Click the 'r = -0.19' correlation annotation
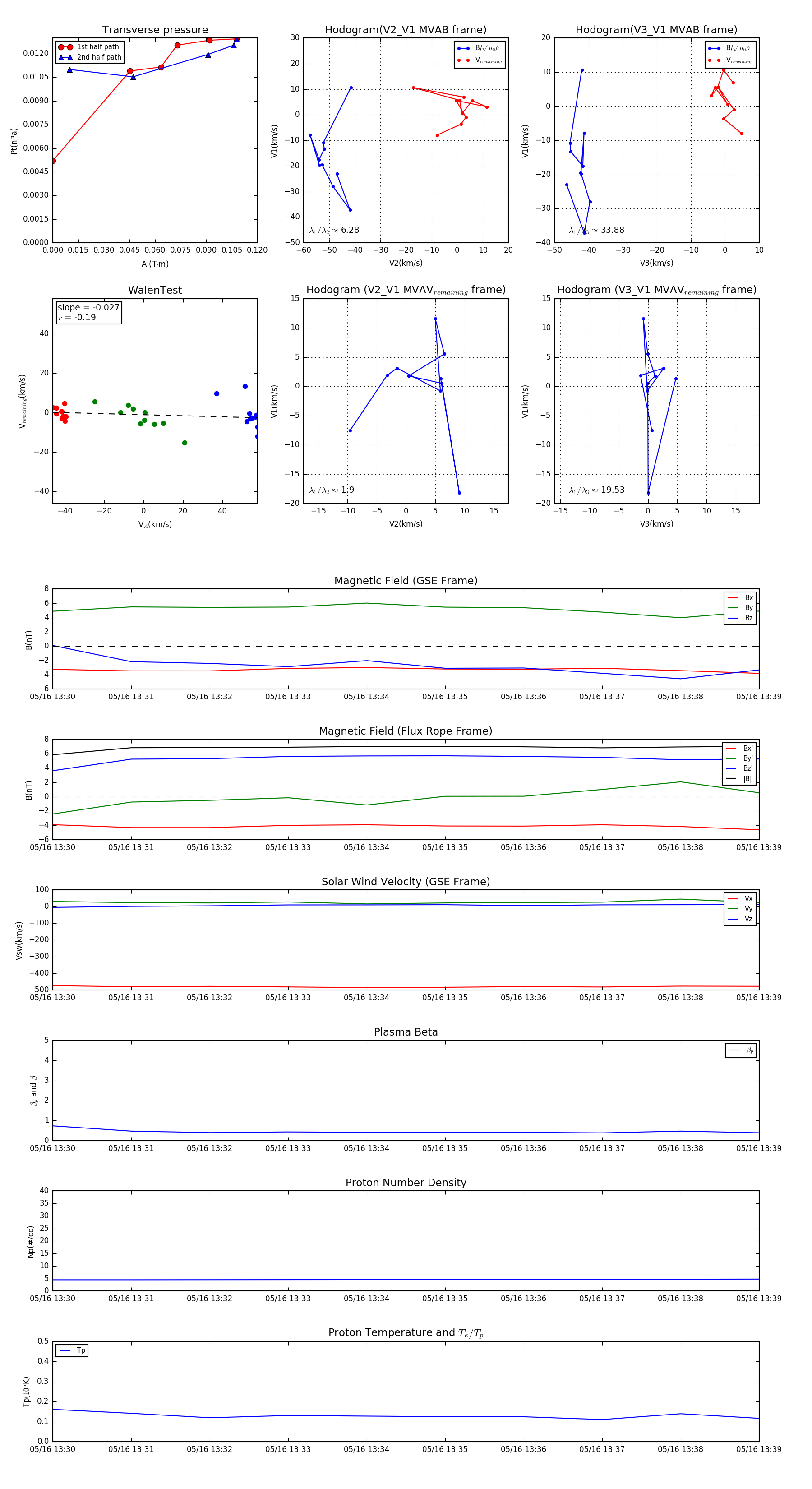This screenshot has width=812, height=1489. [x=77, y=317]
